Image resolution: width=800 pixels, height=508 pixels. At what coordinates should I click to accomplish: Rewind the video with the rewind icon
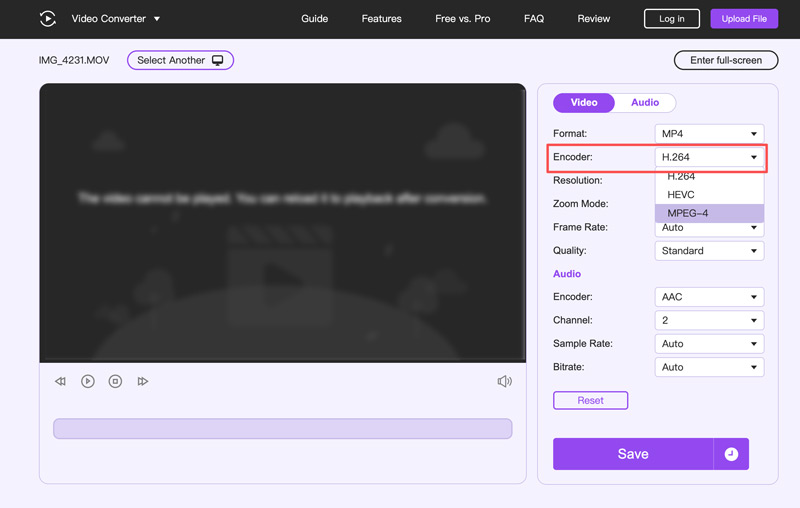pyautogui.click(x=61, y=381)
